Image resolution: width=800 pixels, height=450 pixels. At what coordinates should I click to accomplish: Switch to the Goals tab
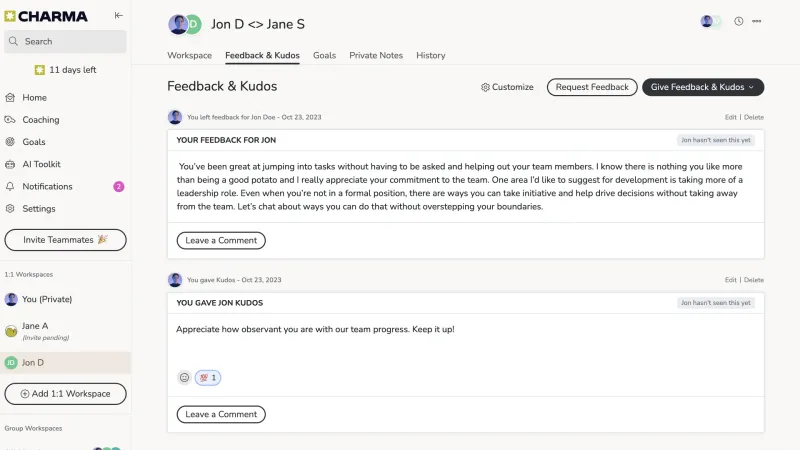point(324,56)
